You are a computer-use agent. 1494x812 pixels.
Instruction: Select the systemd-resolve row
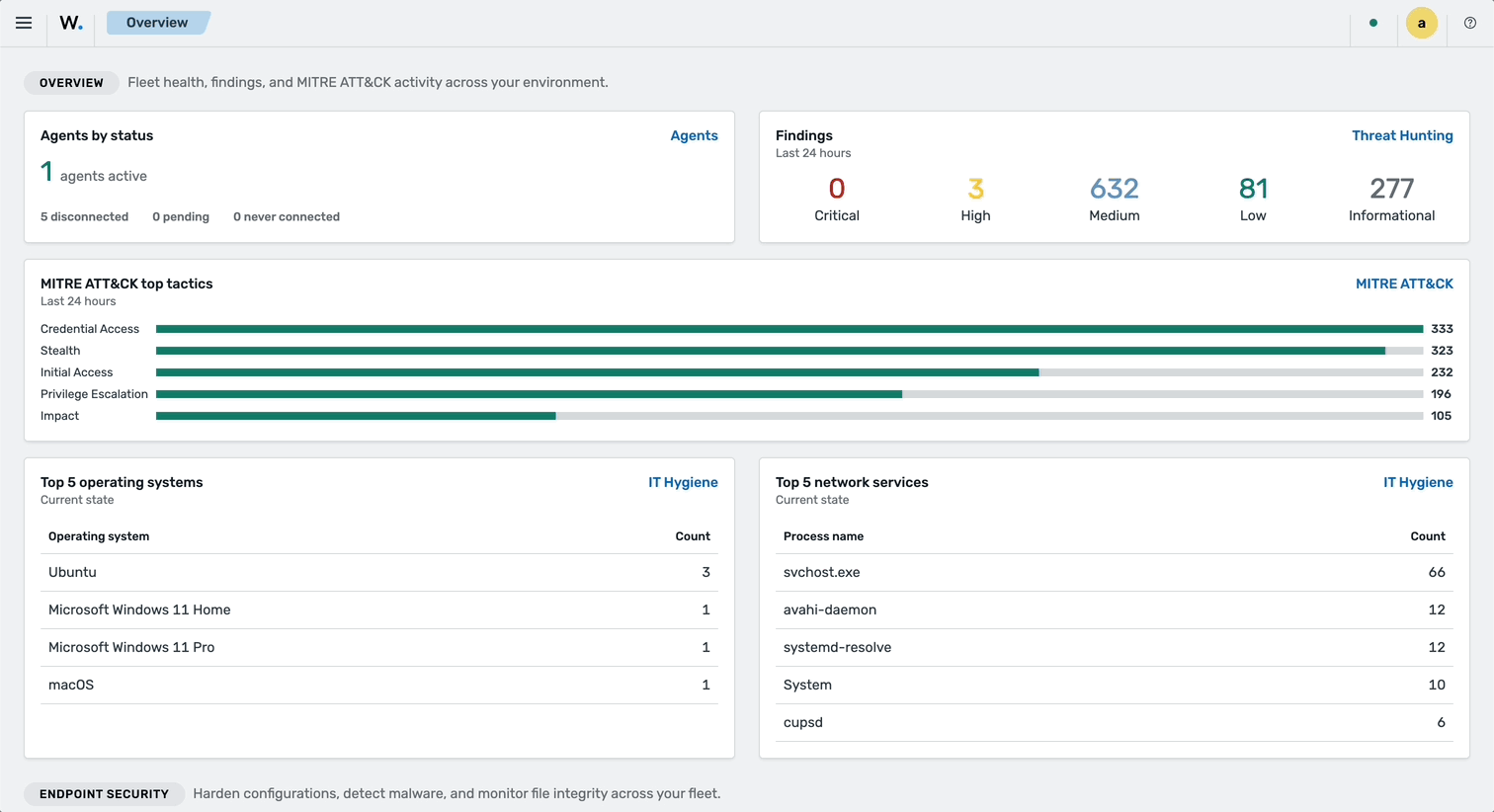click(1115, 648)
